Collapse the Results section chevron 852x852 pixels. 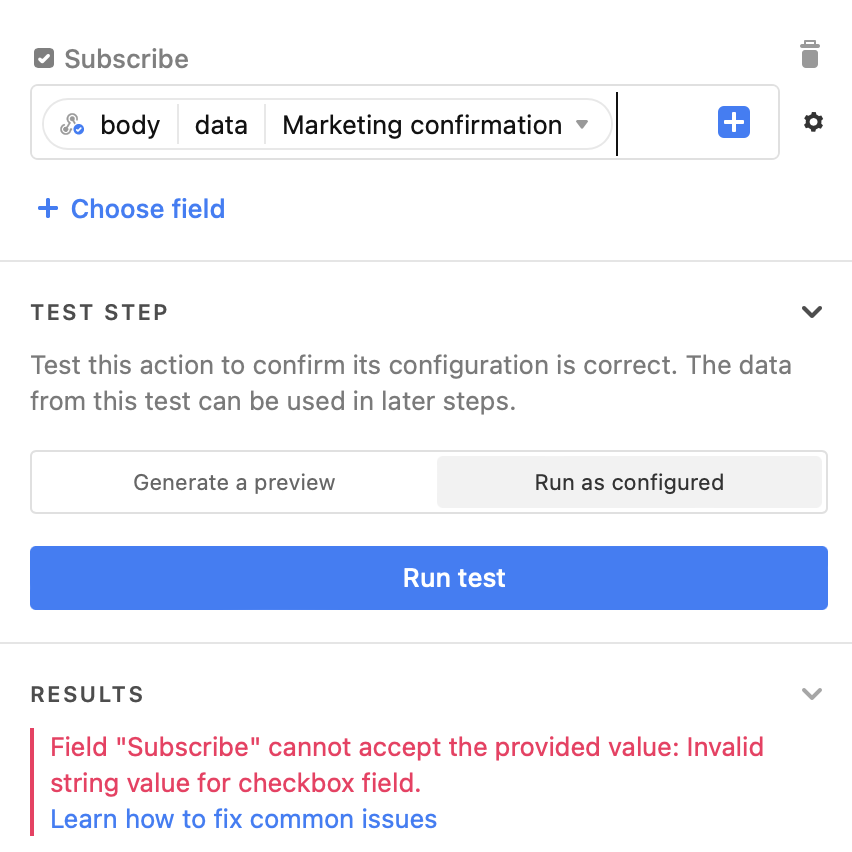click(812, 694)
